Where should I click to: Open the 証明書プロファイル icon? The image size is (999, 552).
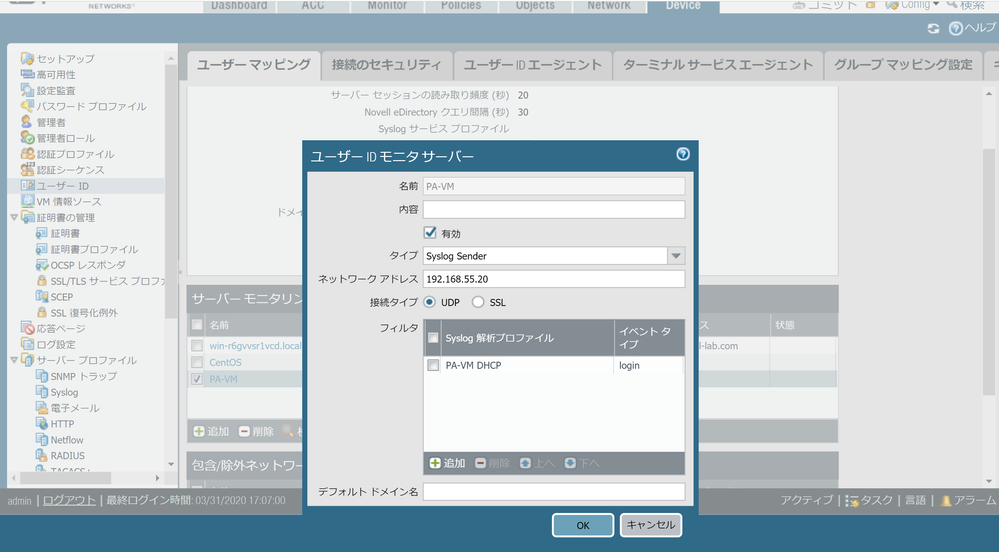[41, 249]
